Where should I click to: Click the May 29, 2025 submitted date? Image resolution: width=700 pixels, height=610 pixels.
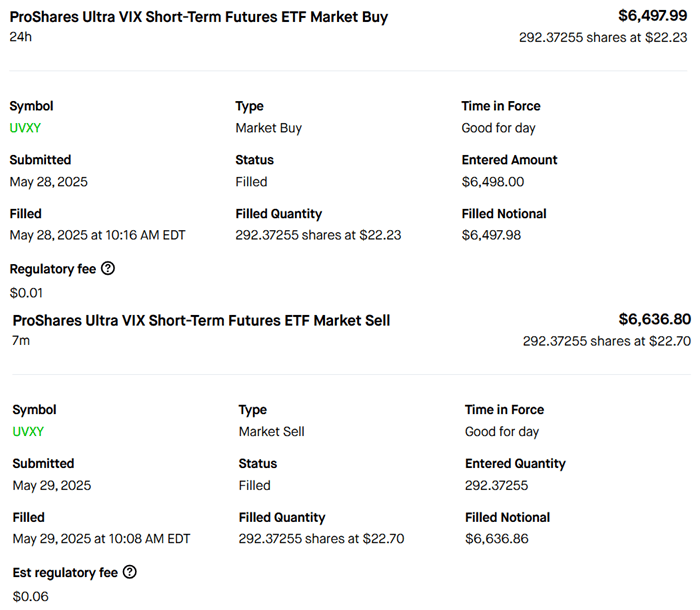pos(53,486)
